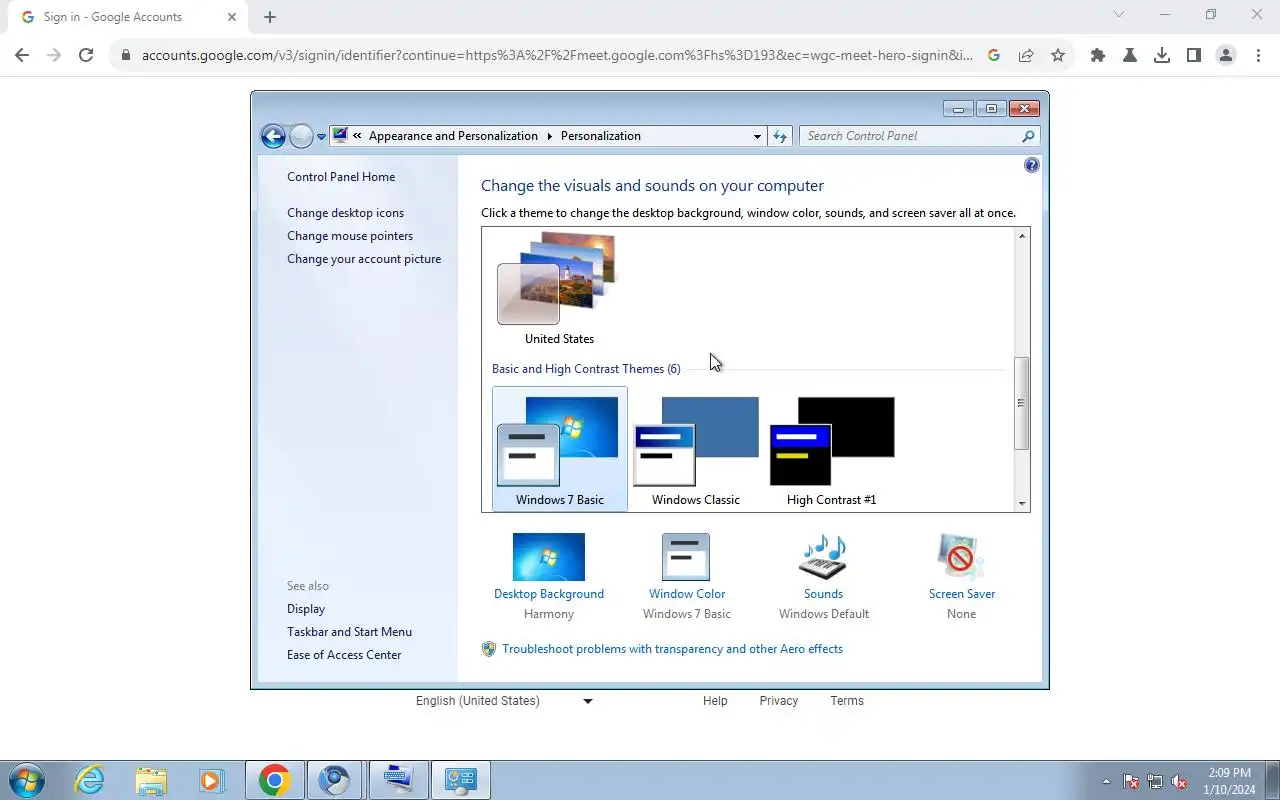Image resolution: width=1280 pixels, height=800 pixels.
Task: Open the Windows Start button
Action: (26, 780)
